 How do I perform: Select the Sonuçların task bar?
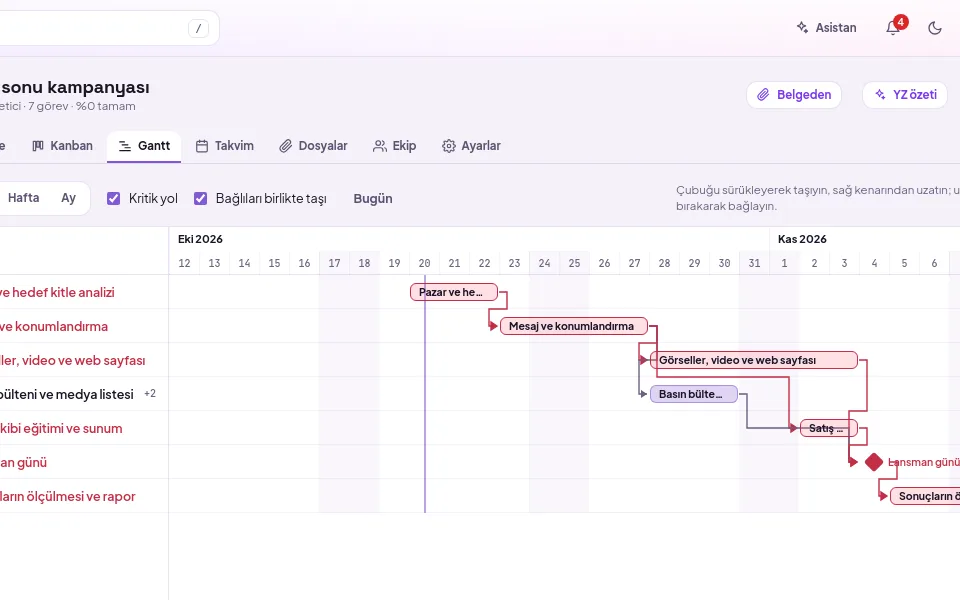925,496
